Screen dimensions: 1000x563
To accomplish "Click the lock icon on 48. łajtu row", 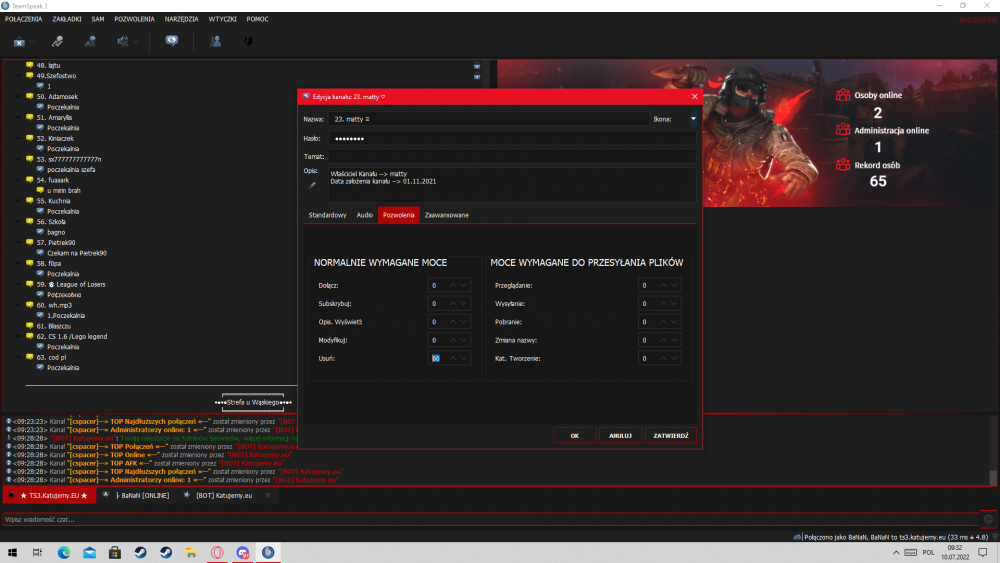I will [476, 66].
